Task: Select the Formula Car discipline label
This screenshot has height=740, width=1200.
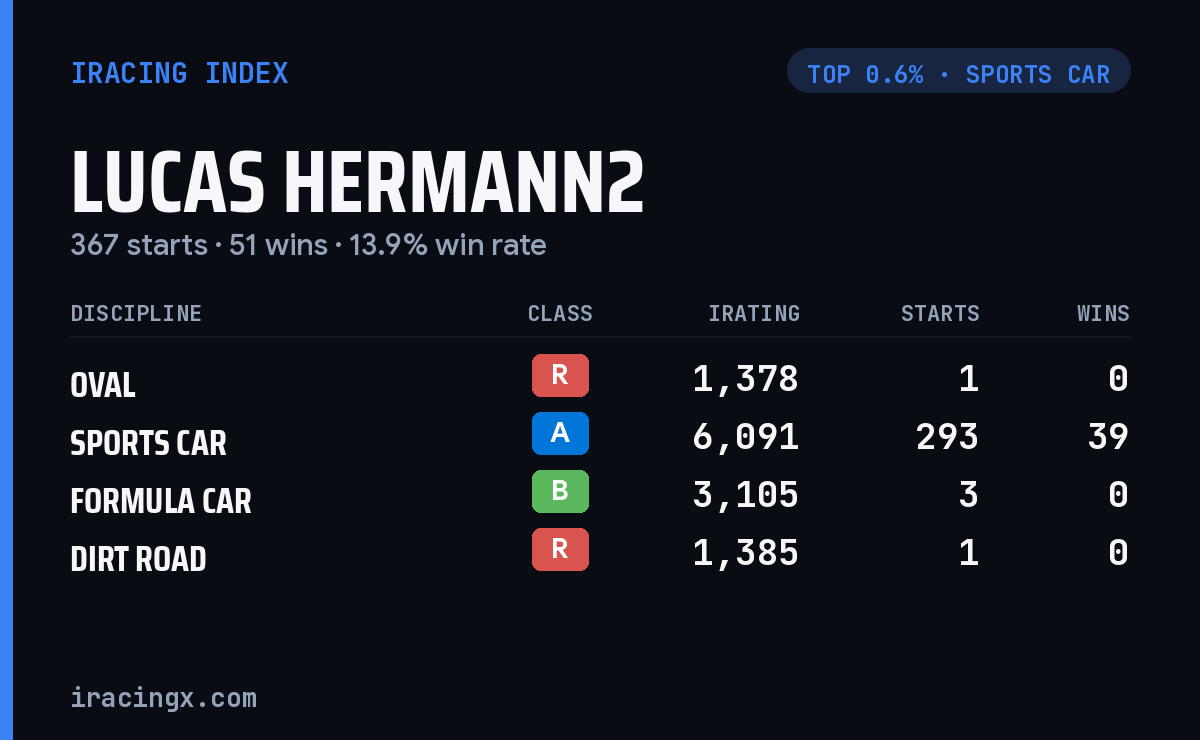Action: (160, 500)
